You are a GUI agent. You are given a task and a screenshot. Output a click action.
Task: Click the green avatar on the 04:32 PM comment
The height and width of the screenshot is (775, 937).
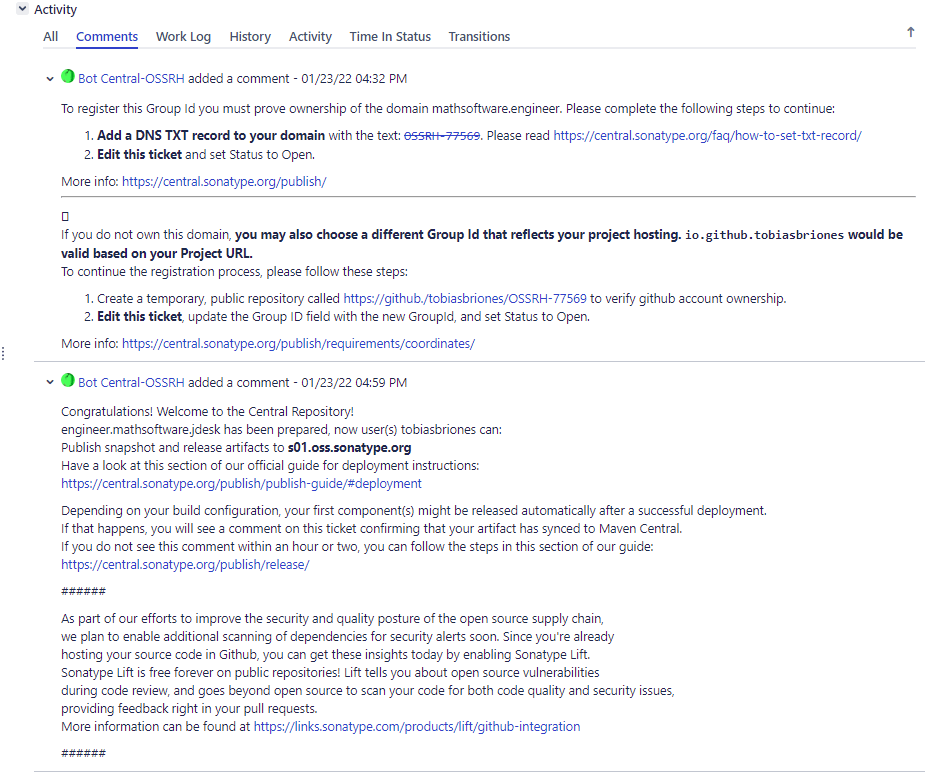pyautogui.click(x=68, y=76)
